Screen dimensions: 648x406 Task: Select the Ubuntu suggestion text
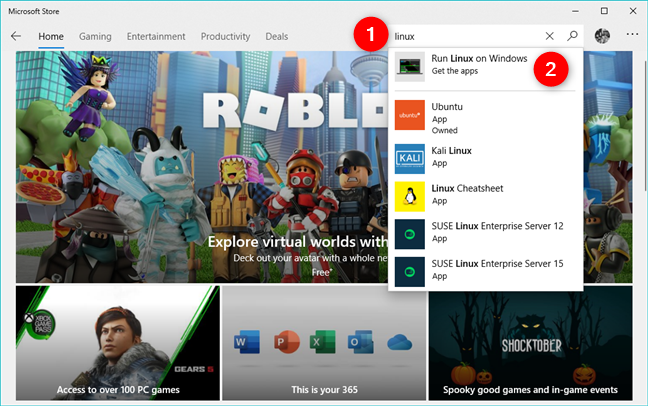click(447, 107)
